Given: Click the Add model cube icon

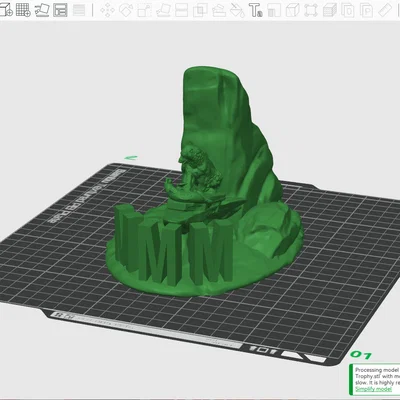Looking at the screenshot, I should coord(6,10).
